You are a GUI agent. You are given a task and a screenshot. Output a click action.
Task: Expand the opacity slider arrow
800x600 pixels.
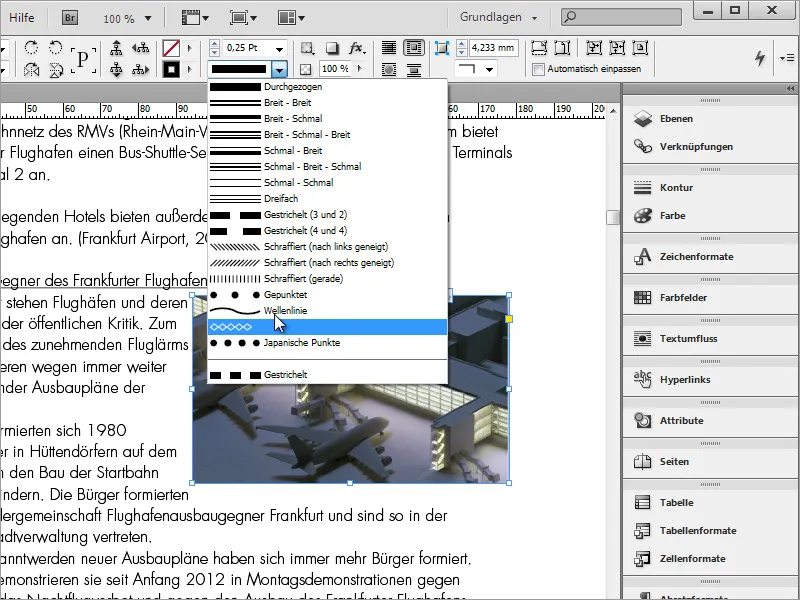360,68
